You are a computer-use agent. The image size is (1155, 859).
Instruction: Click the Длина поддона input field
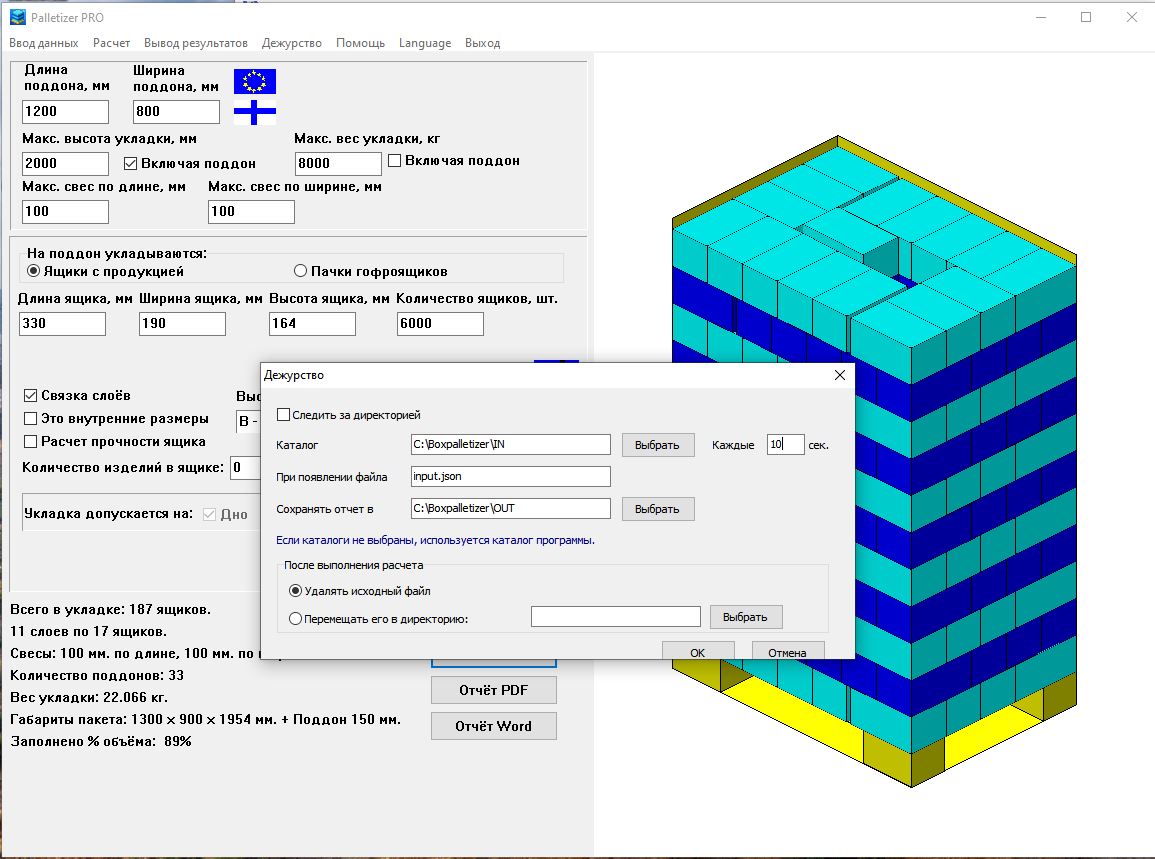pos(66,112)
